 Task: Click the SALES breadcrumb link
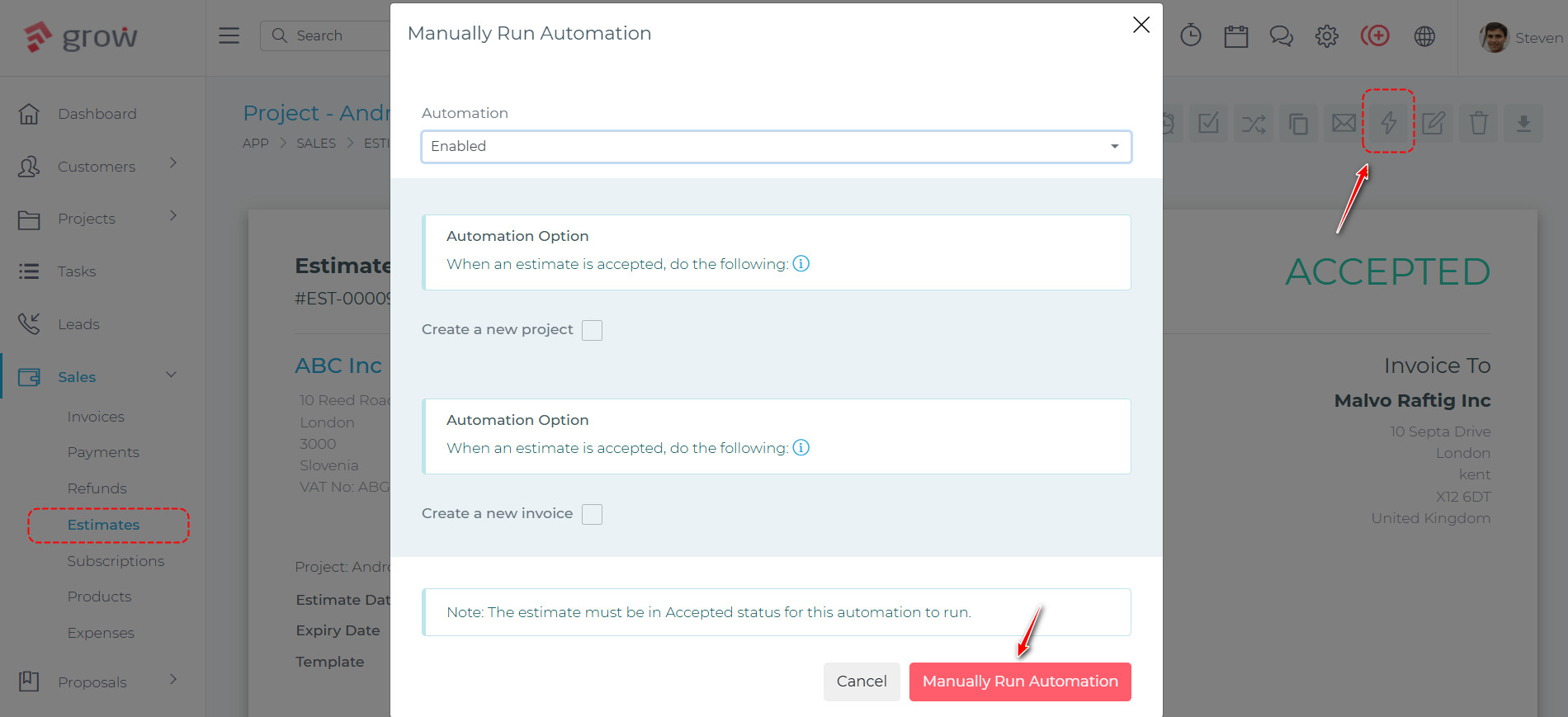coord(316,143)
